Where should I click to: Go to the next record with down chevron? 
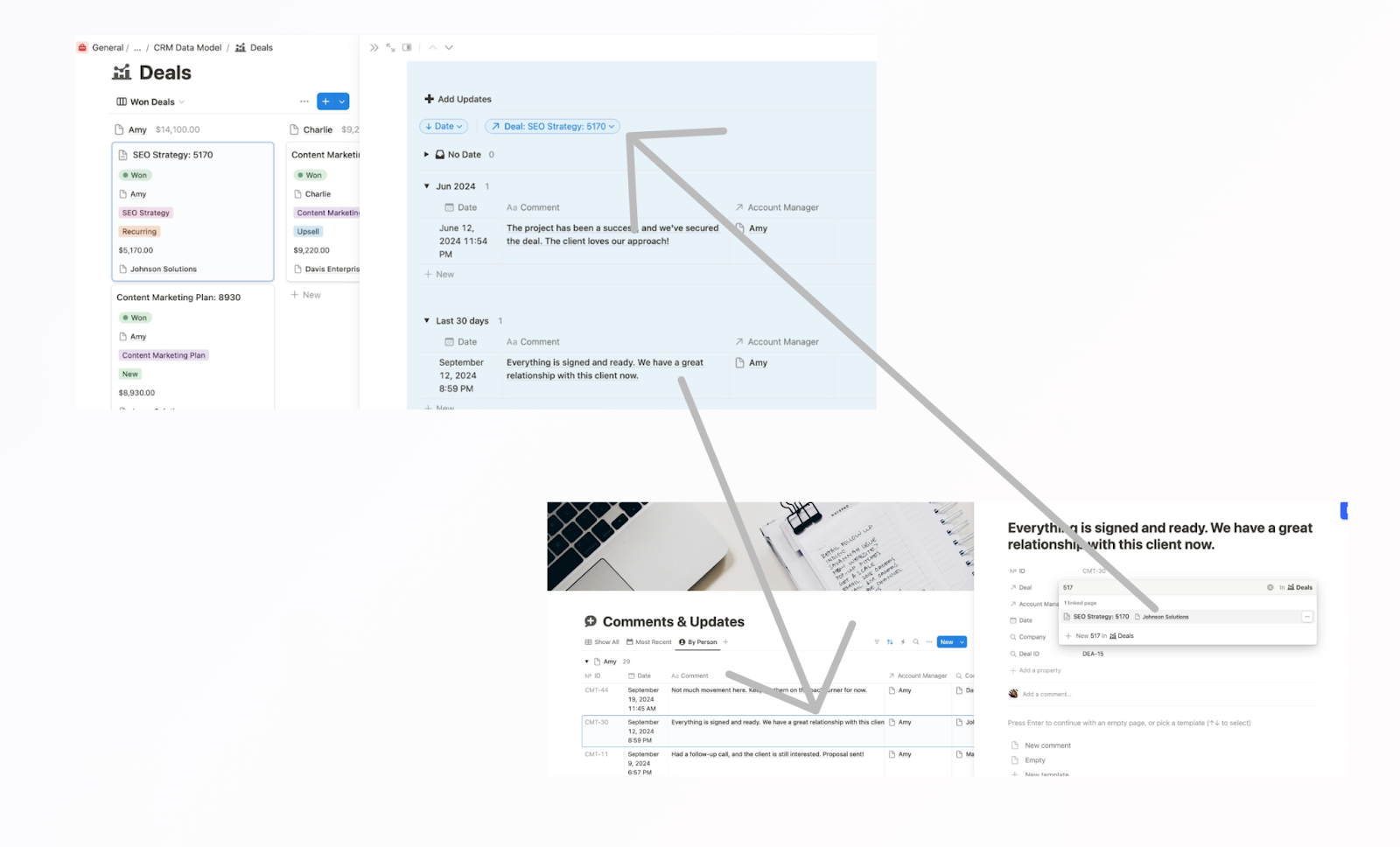[x=449, y=47]
